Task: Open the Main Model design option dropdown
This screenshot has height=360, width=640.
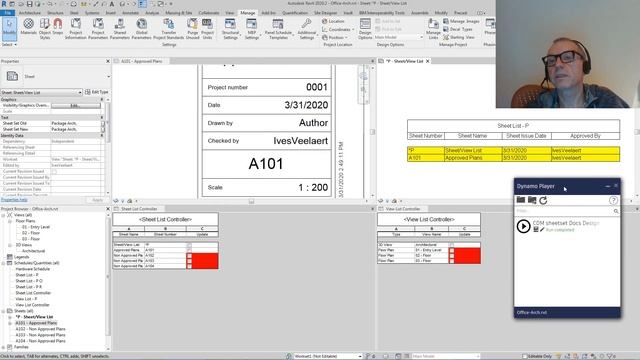Action: pyautogui.click(x=398, y=37)
